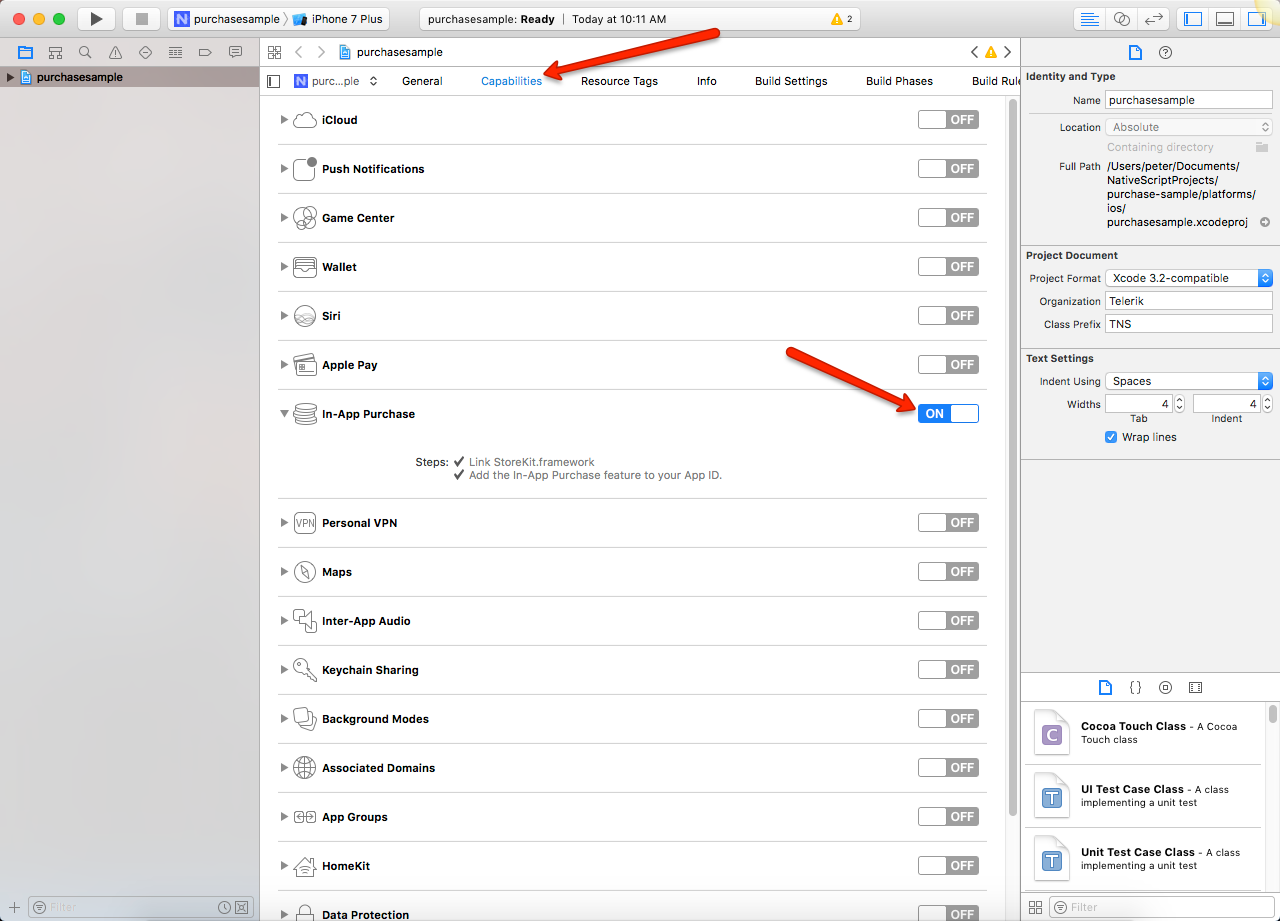Collapse the In-App Purchase section
This screenshot has width=1280, height=921.
[x=284, y=414]
